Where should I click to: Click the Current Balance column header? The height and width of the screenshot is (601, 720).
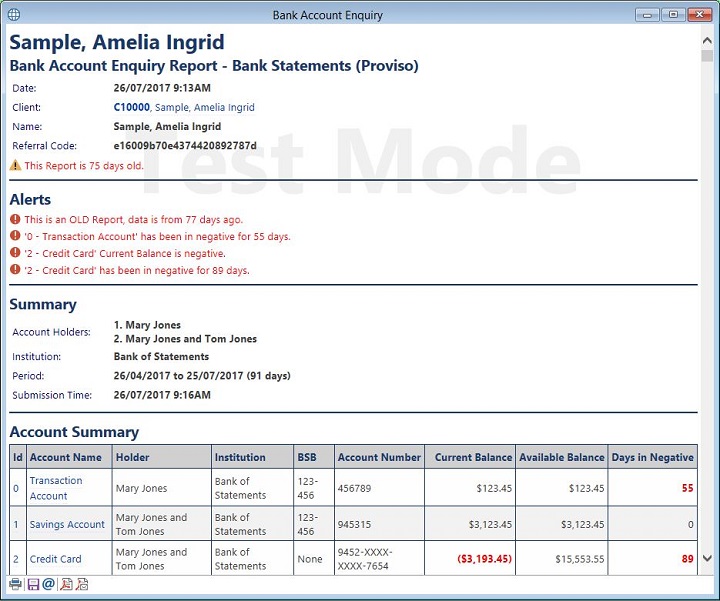(x=473, y=457)
